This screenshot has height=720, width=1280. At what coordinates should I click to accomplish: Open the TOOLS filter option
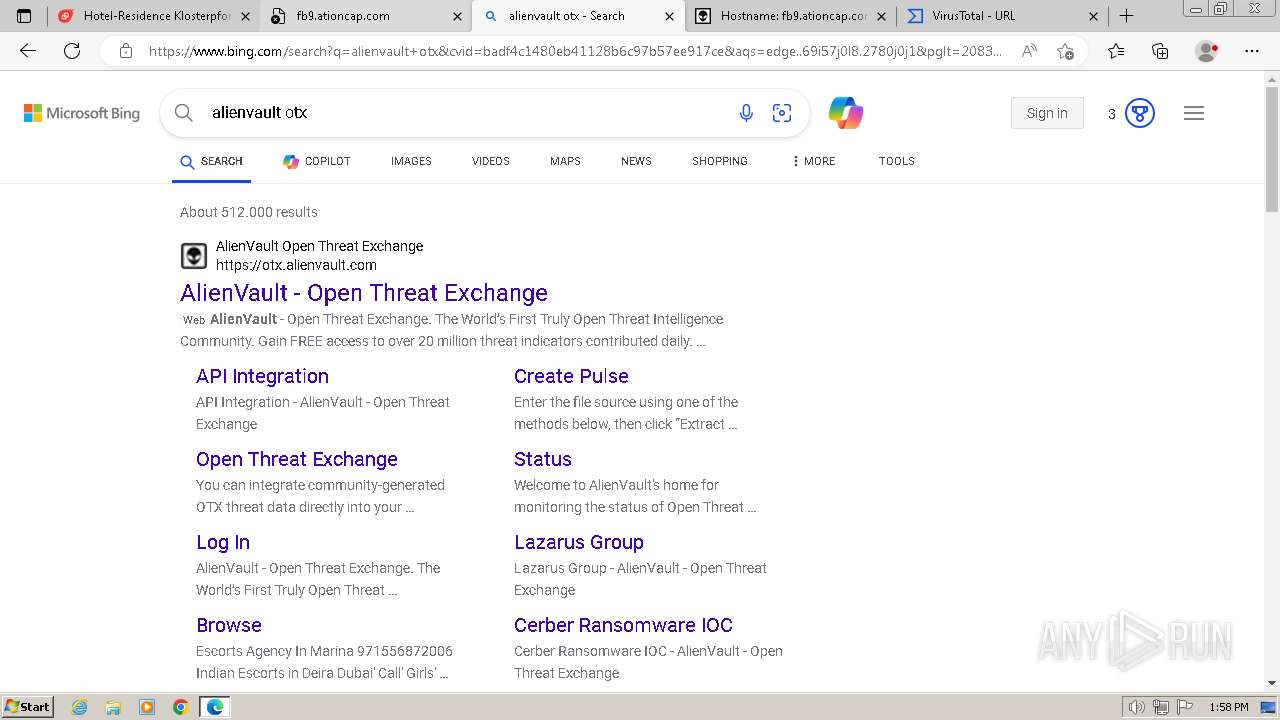coord(897,161)
